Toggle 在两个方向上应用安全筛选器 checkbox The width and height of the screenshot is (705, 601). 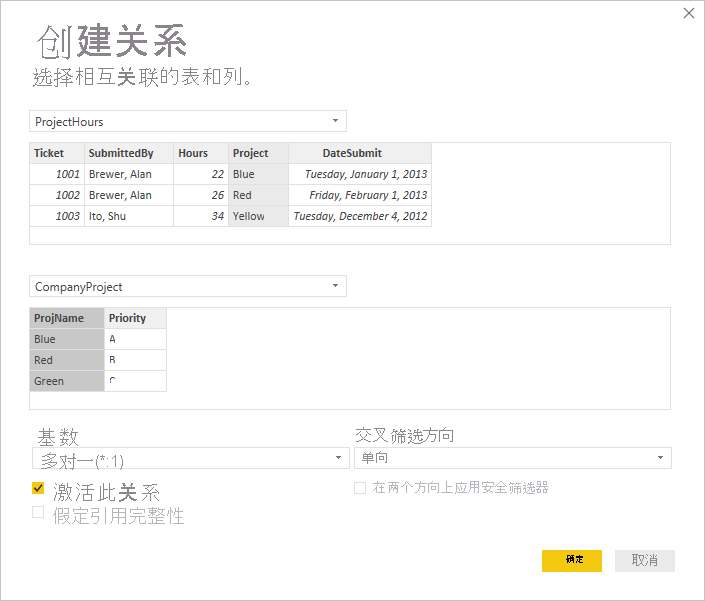pos(360,488)
